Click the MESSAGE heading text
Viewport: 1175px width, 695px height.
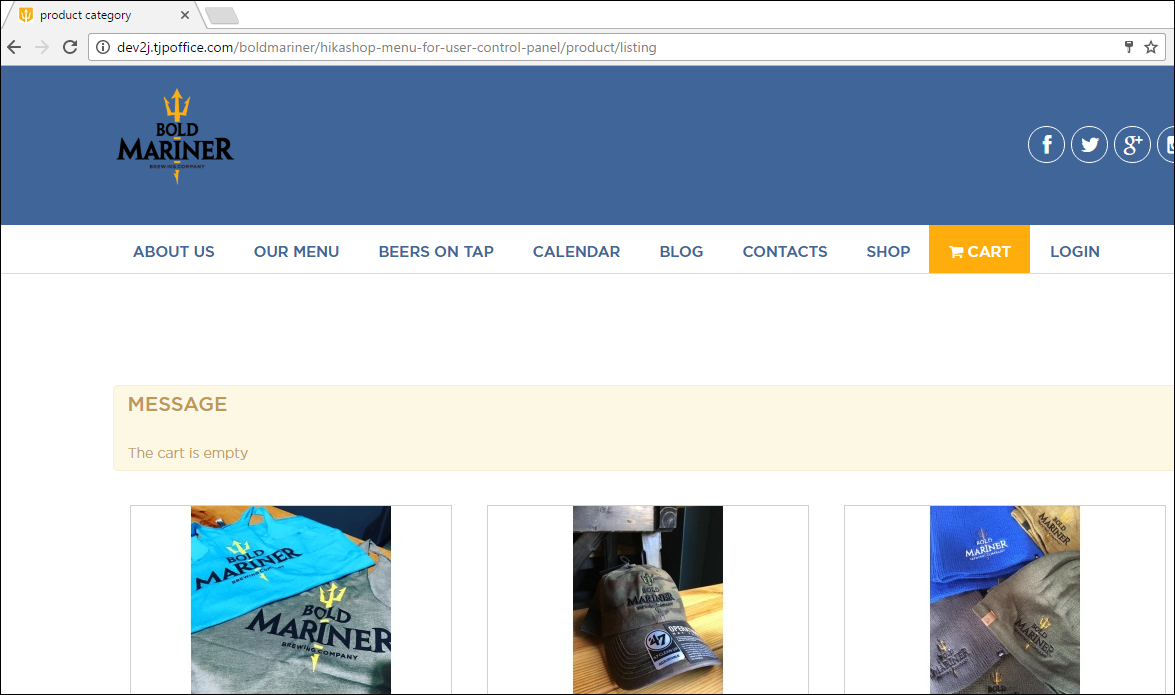[x=178, y=404]
